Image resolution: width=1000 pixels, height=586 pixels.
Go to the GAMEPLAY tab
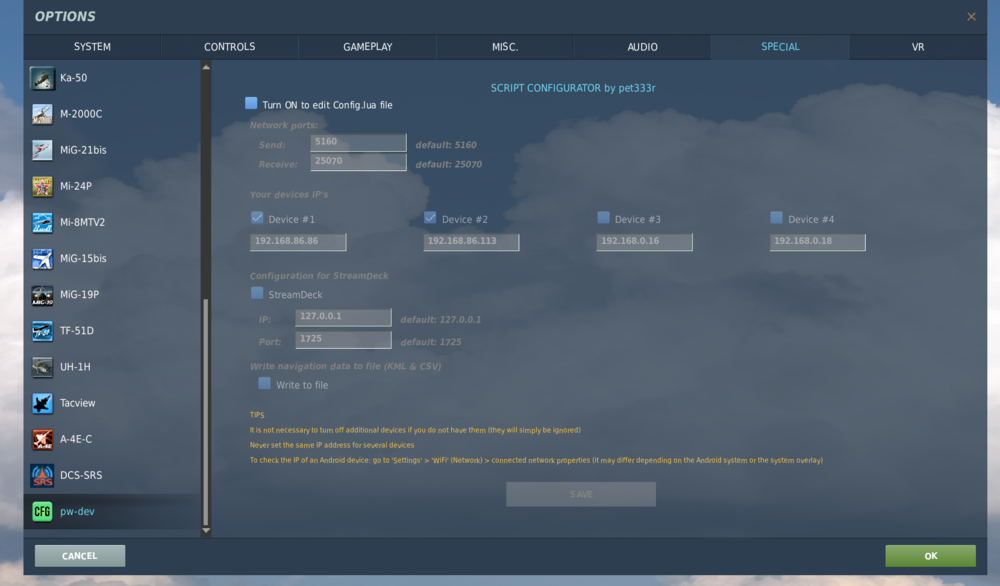tap(367, 47)
